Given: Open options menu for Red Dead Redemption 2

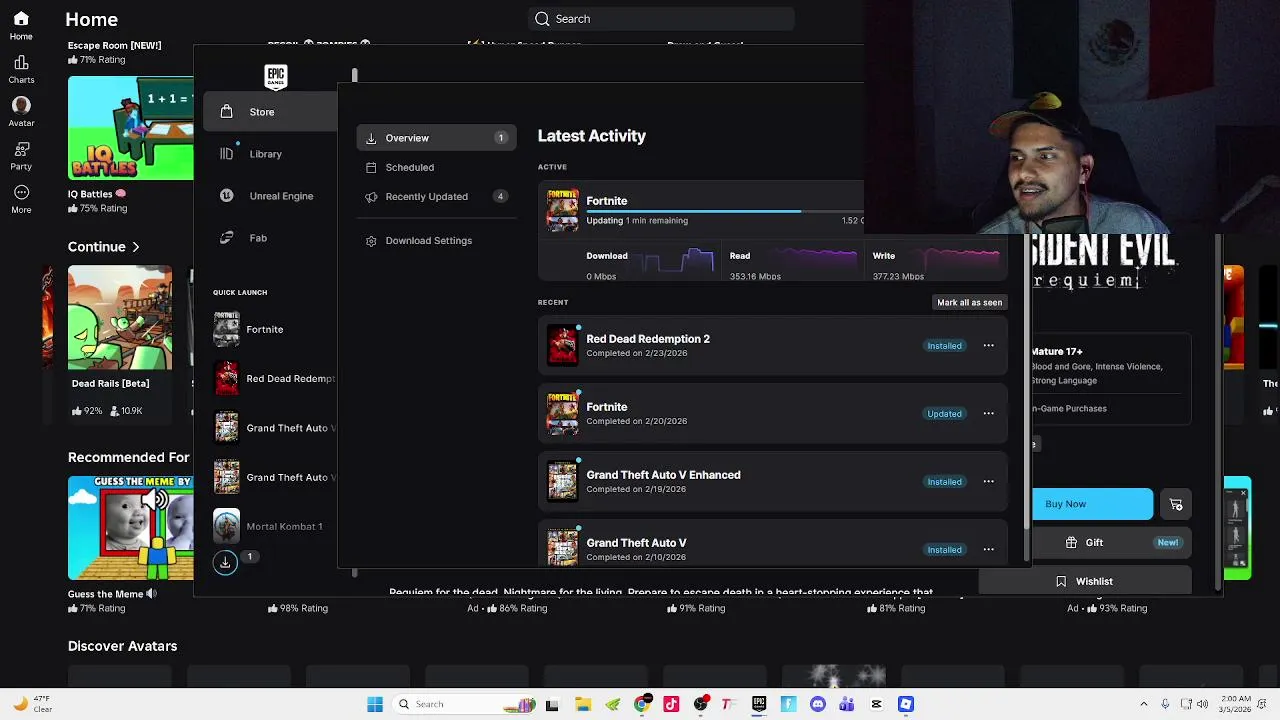Looking at the screenshot, I should pos(988,346).
